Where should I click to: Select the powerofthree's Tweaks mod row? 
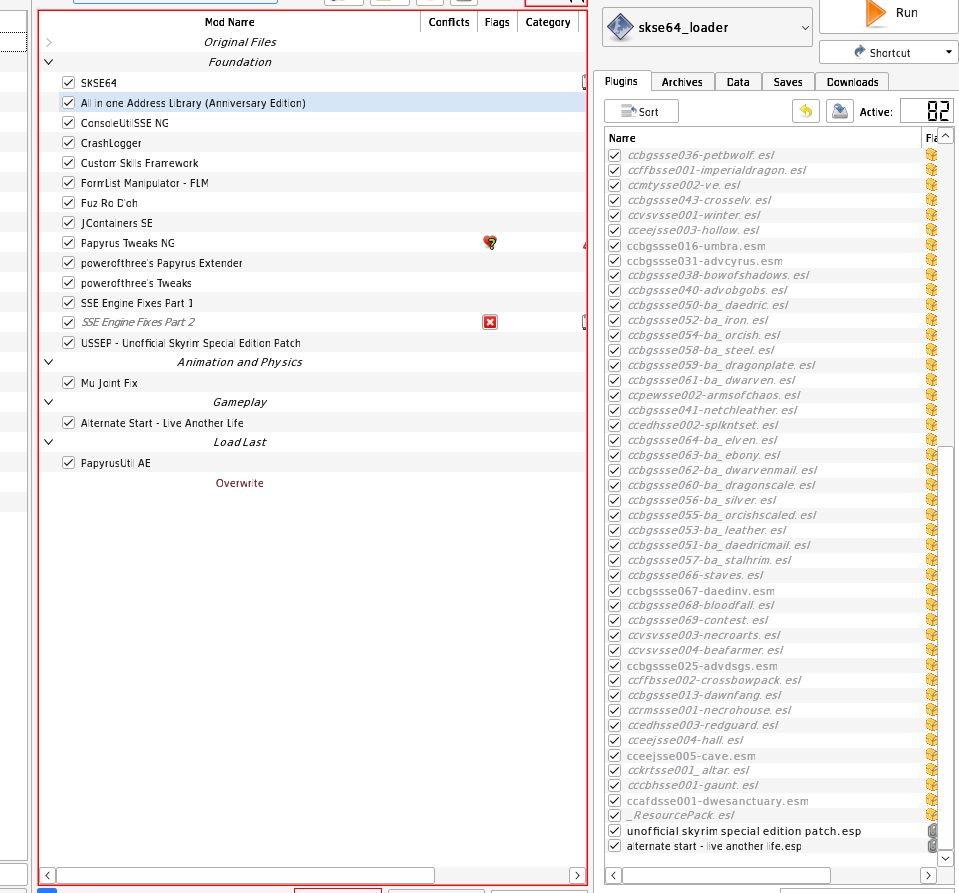pyautogui.click(x=323, y=283)
